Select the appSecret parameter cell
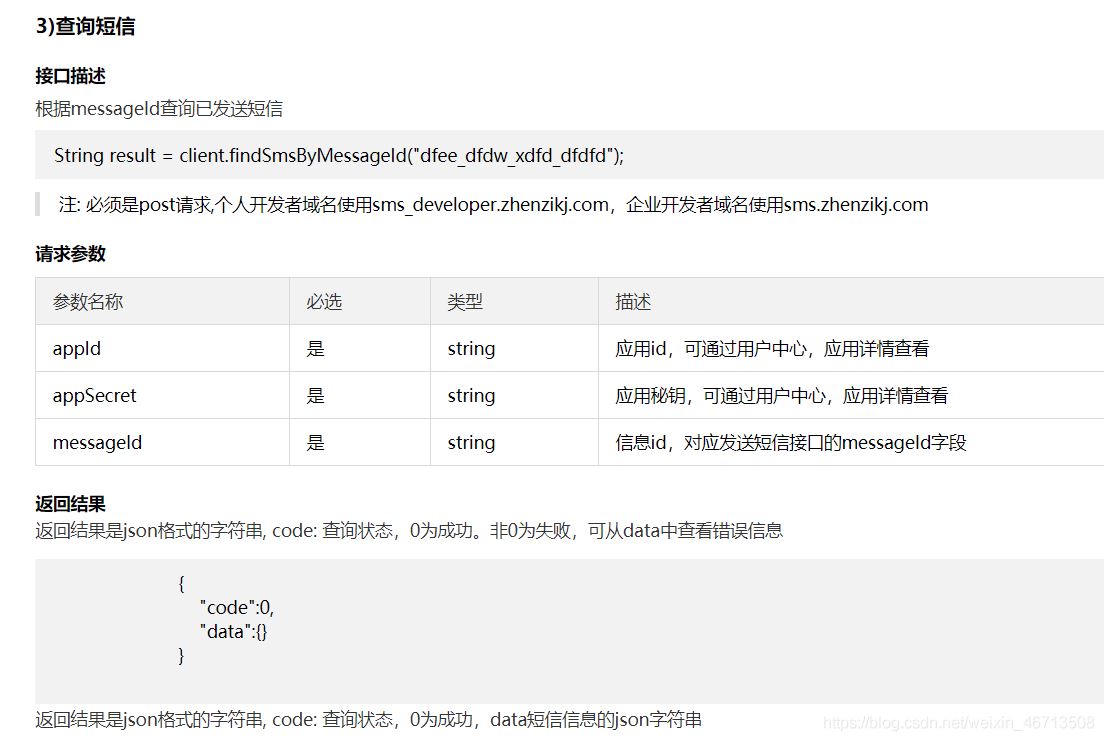Viewport: 1104px width, 741px height. point(93,395)
